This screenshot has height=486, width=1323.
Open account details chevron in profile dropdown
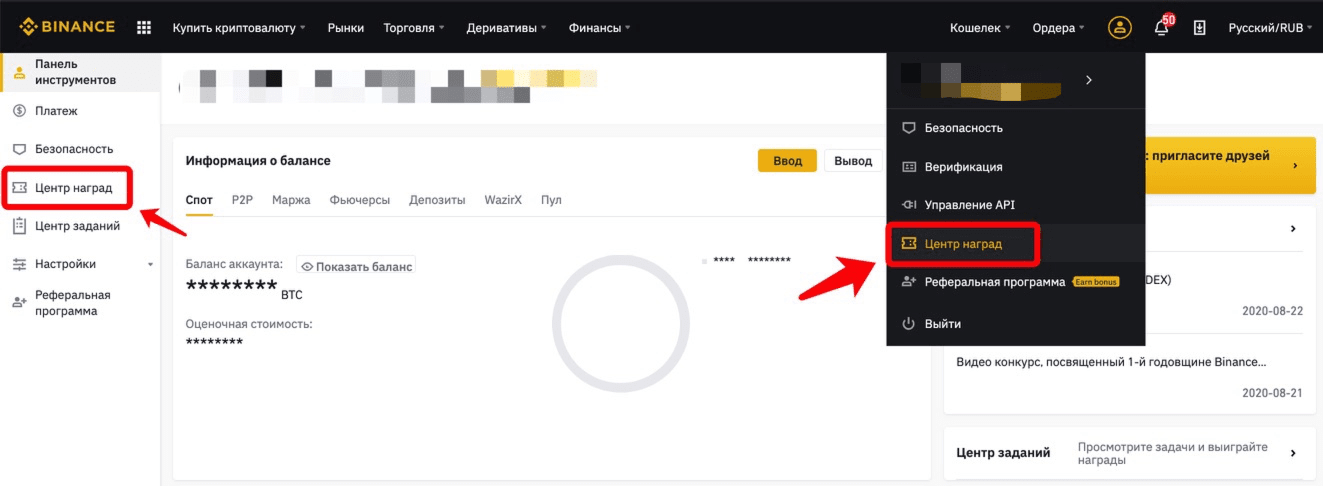click(1089, 80)
